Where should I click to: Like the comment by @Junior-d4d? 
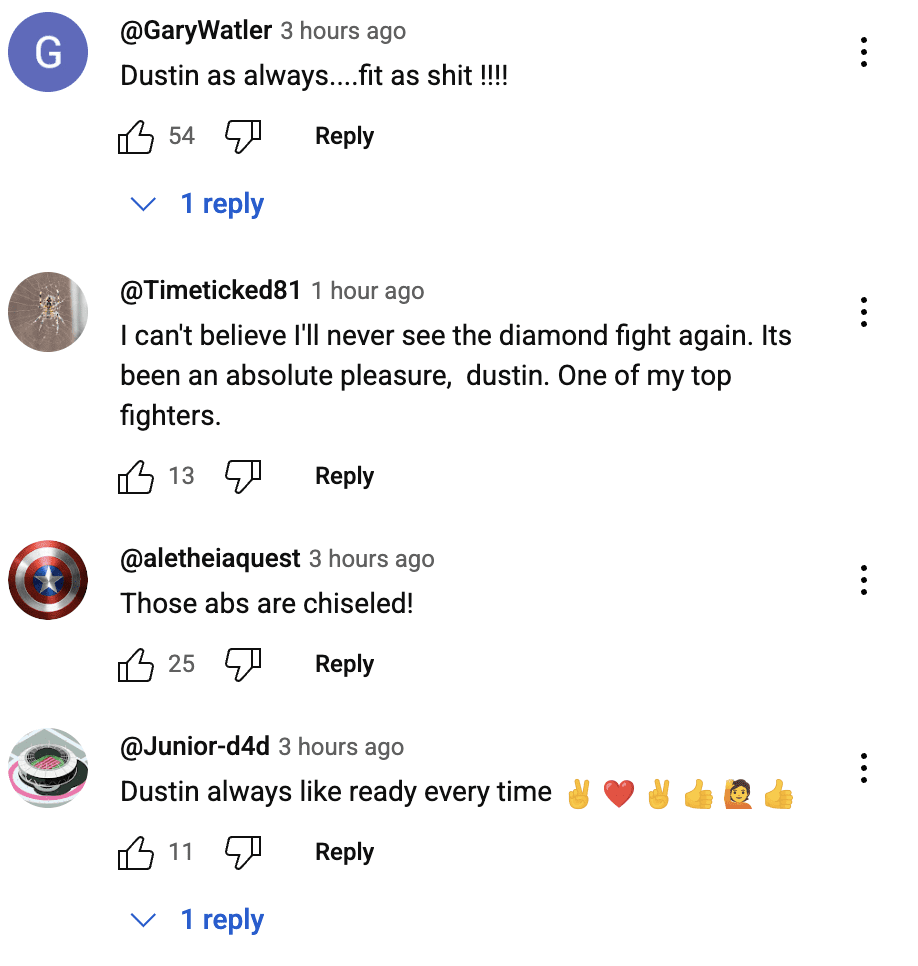pos(136,852)
